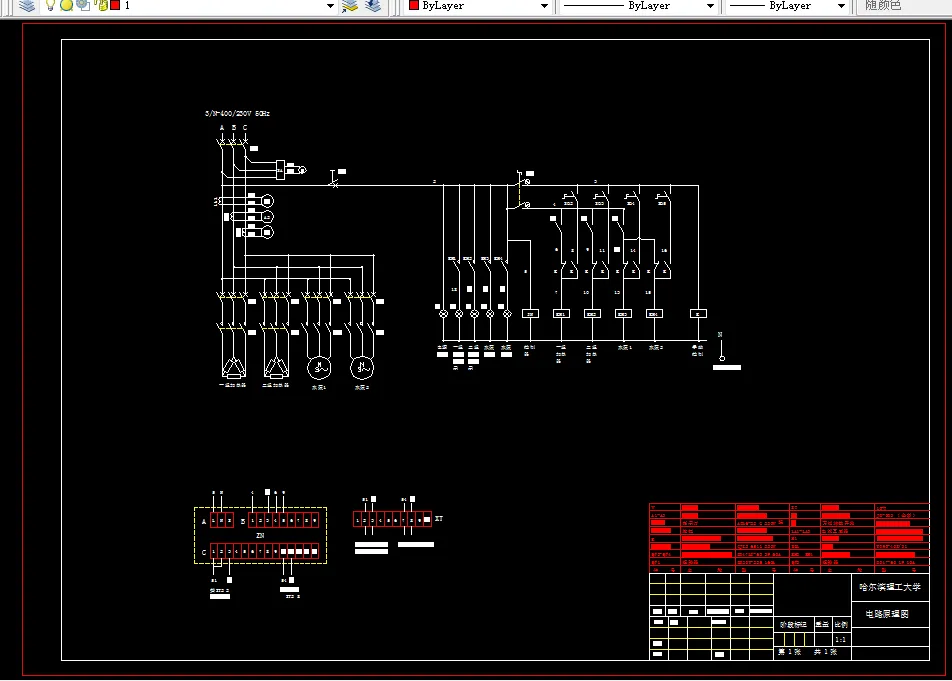Expand the layer name dropdown list
The width and height of the screenshot is (952, 681).
tap(330, 6)
